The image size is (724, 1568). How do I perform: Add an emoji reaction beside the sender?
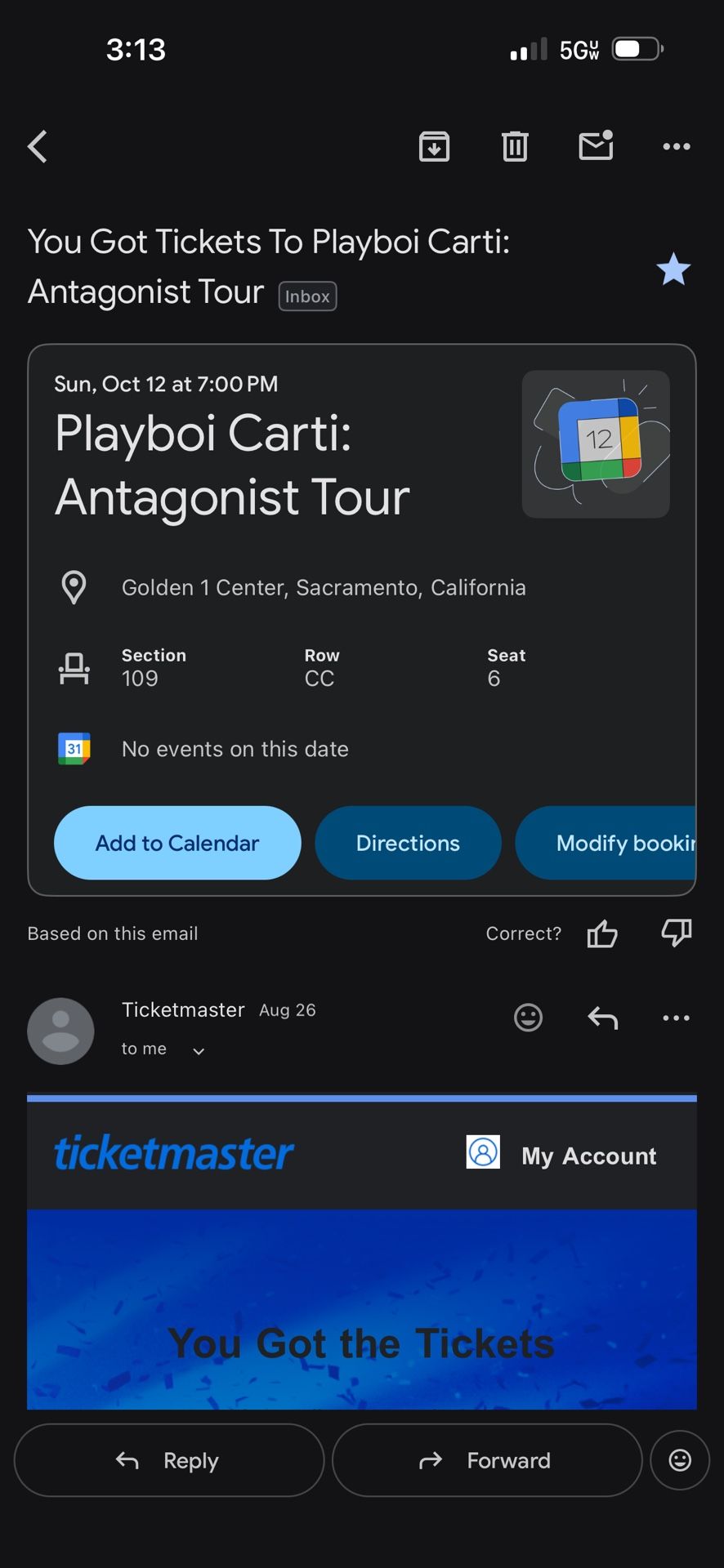pyautogui.click(x=528, y=1018)
